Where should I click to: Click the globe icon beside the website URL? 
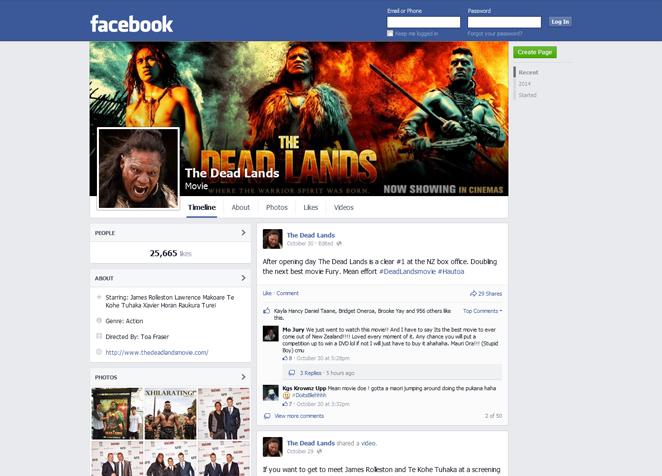pos(99,352)
